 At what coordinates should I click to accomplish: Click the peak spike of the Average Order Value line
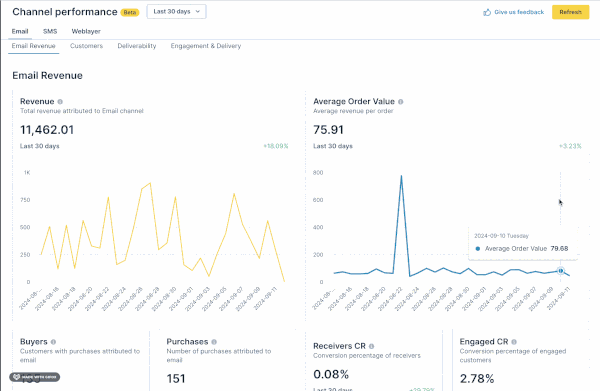[401, 176]
